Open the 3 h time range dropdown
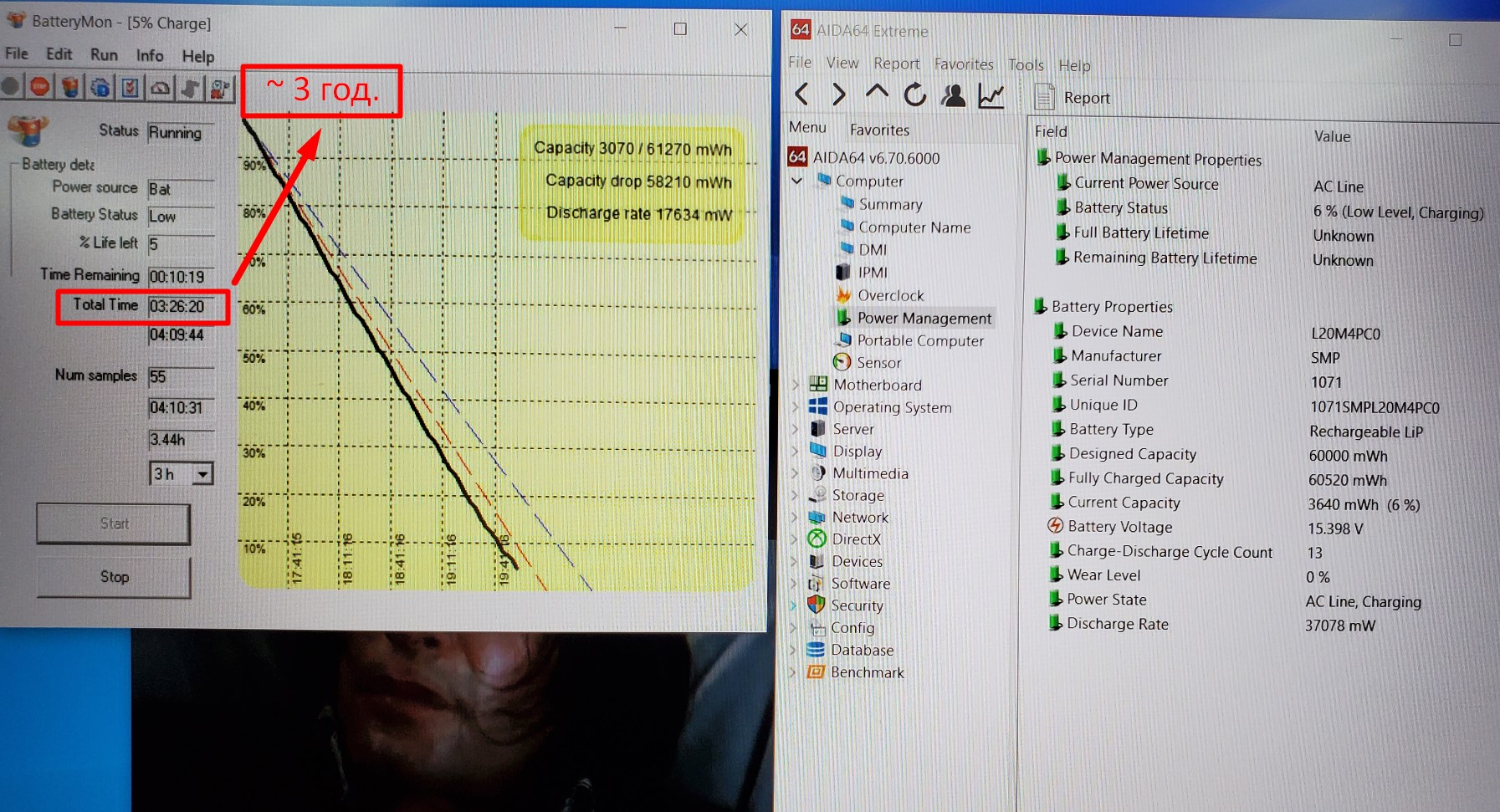1500x812 pixels. (202, 474)
